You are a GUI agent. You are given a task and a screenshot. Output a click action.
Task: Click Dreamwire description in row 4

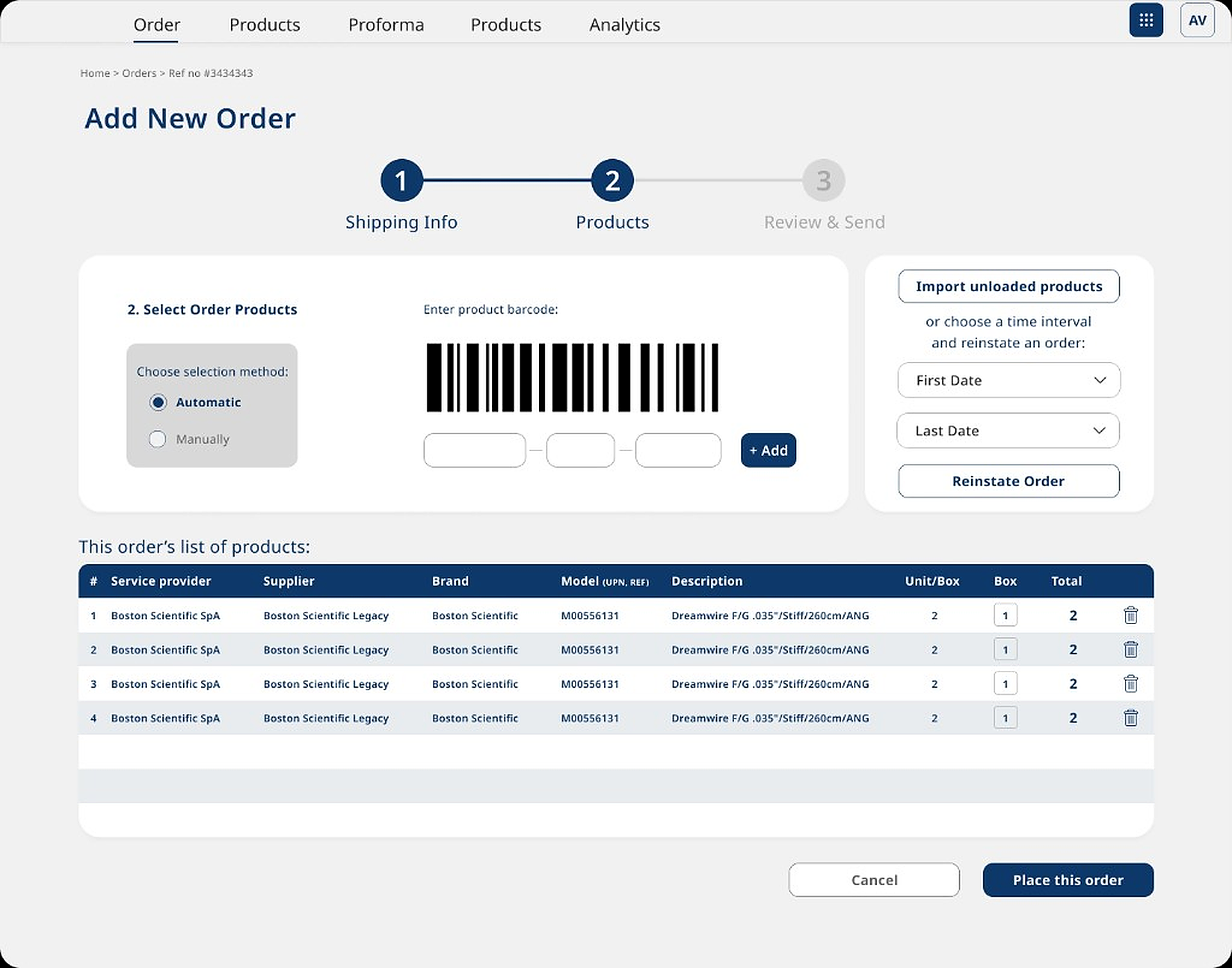pyautogui.click(x=770, y=718)
